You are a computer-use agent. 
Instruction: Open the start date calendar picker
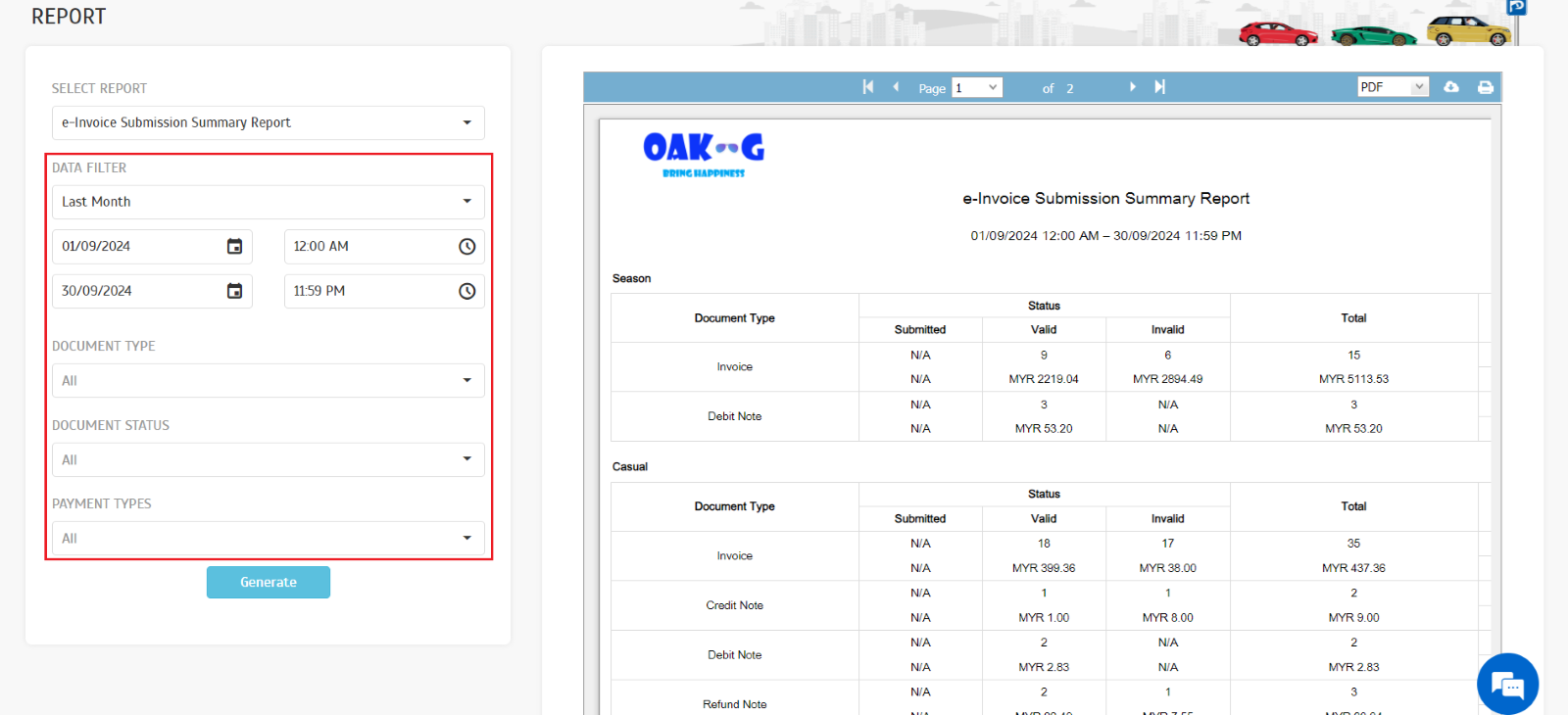234,246
